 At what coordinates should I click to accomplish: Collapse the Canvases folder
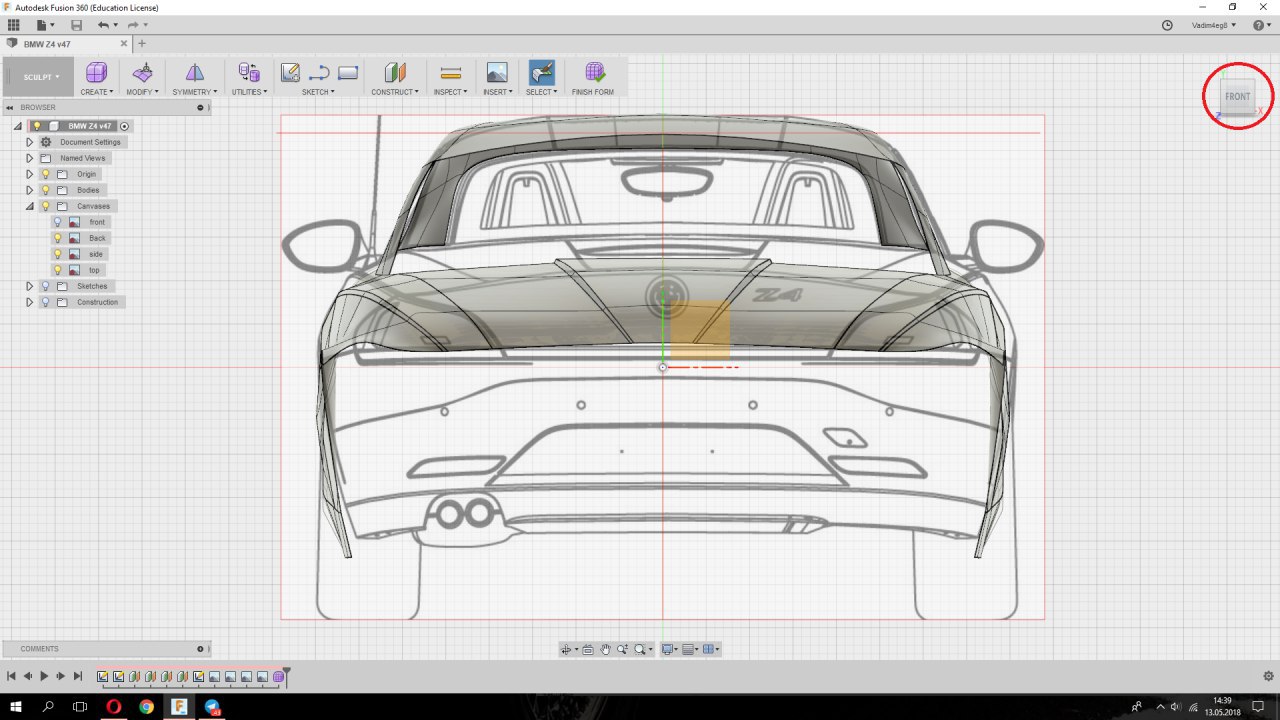click(x=30, y=206)
